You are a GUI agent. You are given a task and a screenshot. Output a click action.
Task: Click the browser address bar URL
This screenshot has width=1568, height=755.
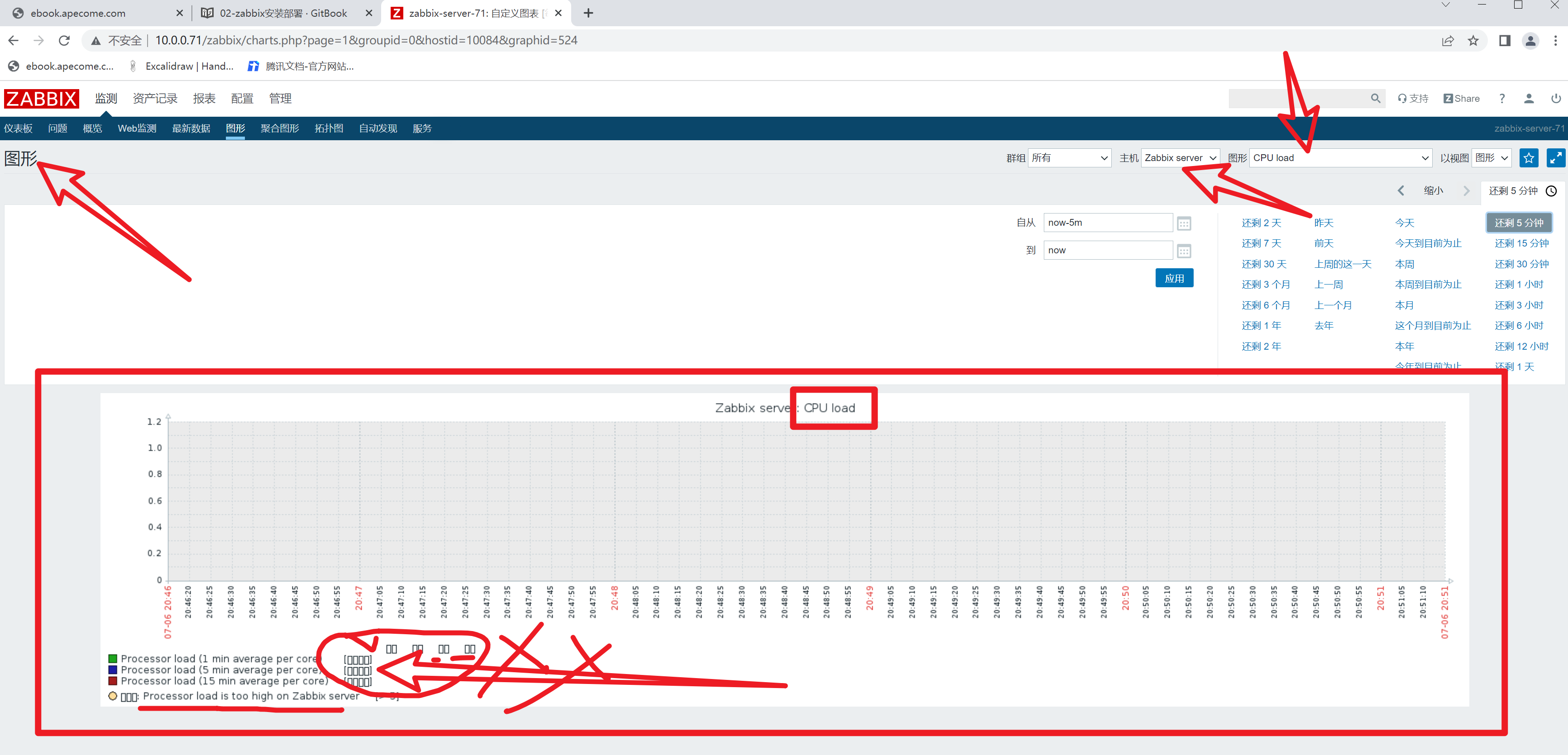(366, 41)
